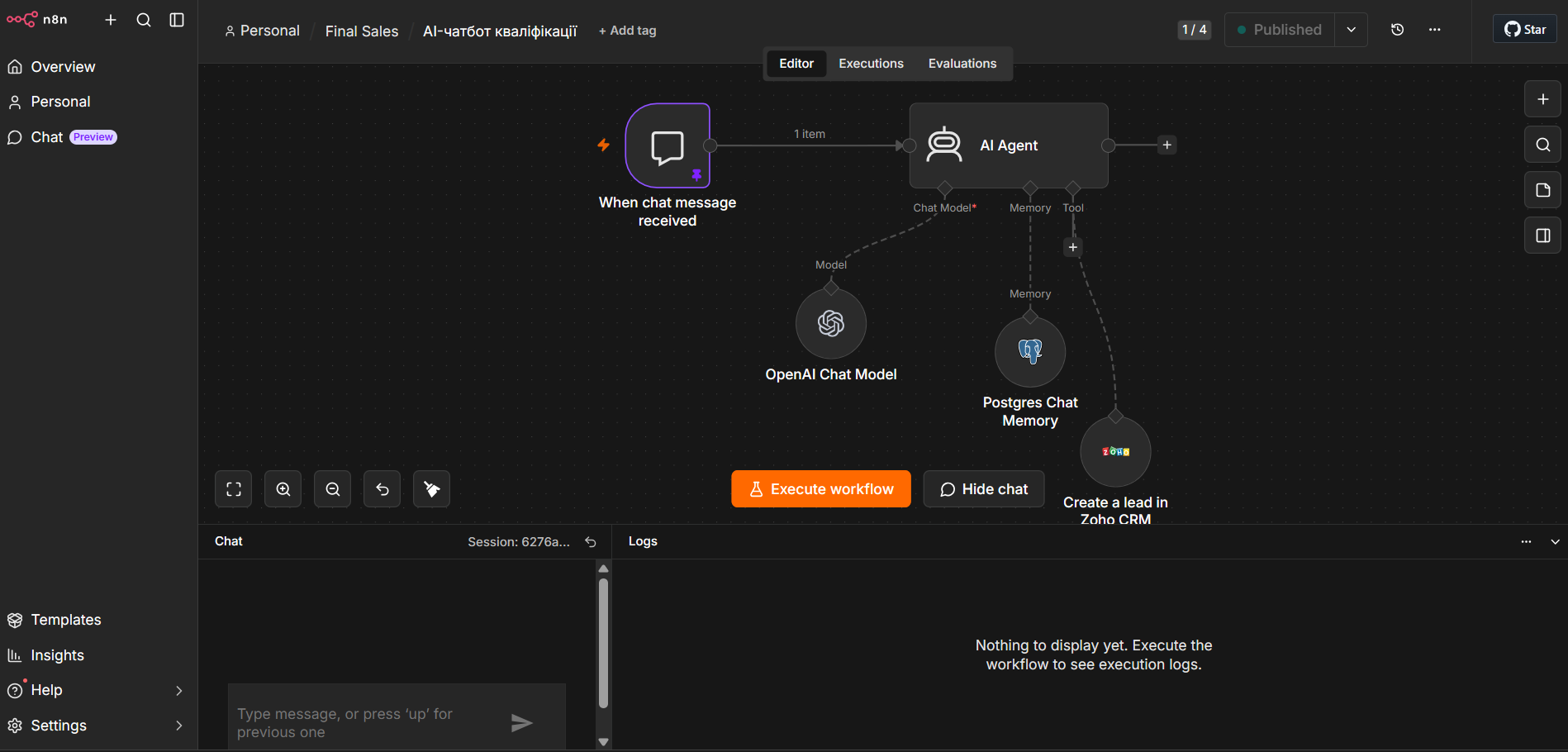Click the n8n logo
Screen dimensions: 1568x752
(37, 19)
